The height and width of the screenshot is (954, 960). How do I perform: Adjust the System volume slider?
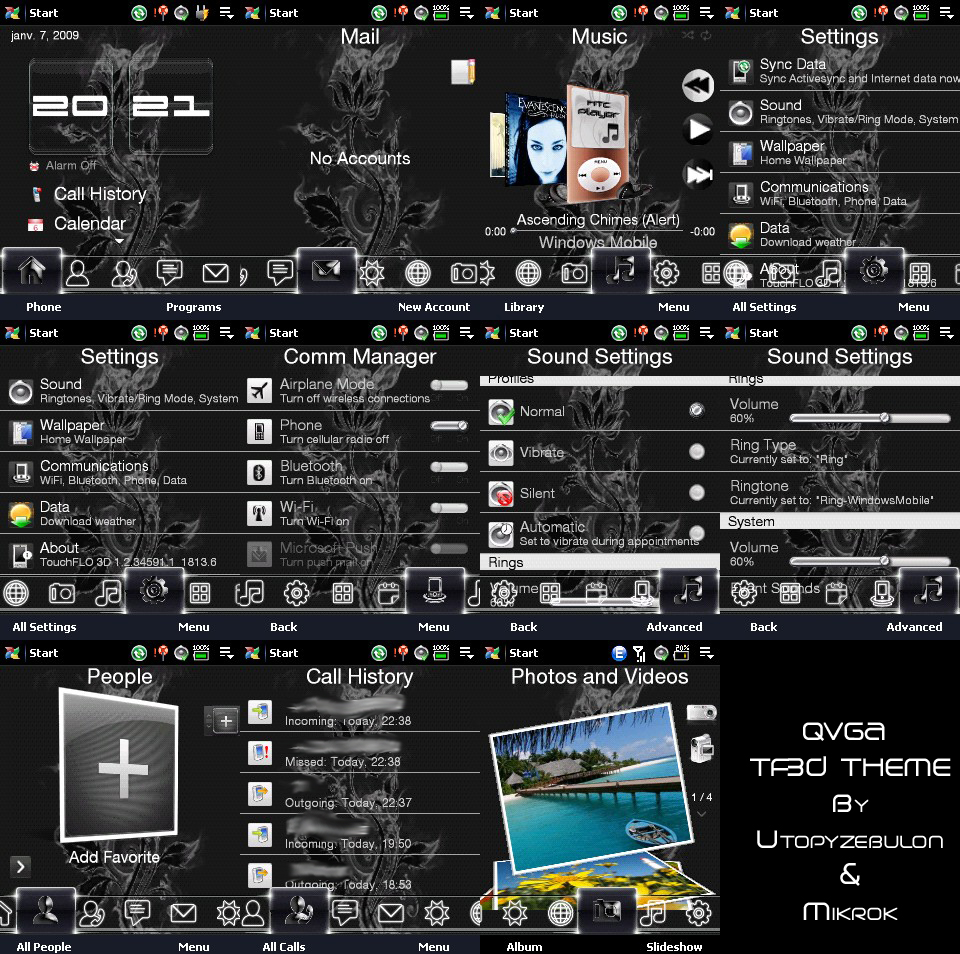tap(870, 561)
